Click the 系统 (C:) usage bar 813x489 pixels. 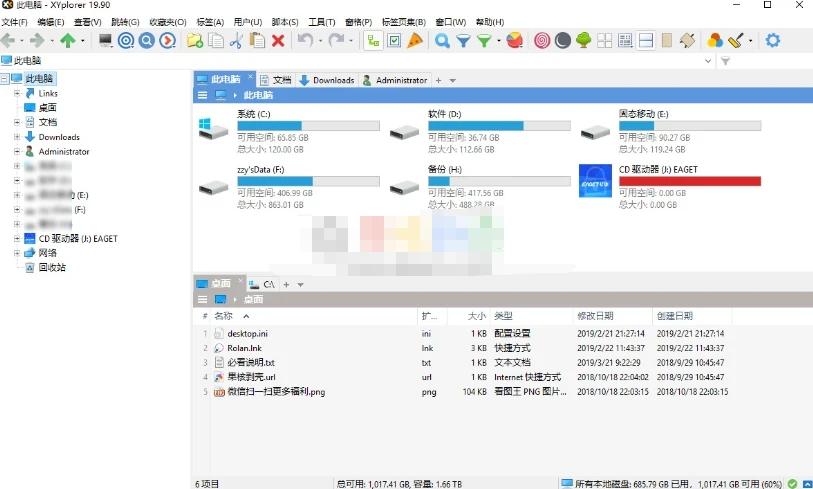pyautogui.click(x=309, y=125)
